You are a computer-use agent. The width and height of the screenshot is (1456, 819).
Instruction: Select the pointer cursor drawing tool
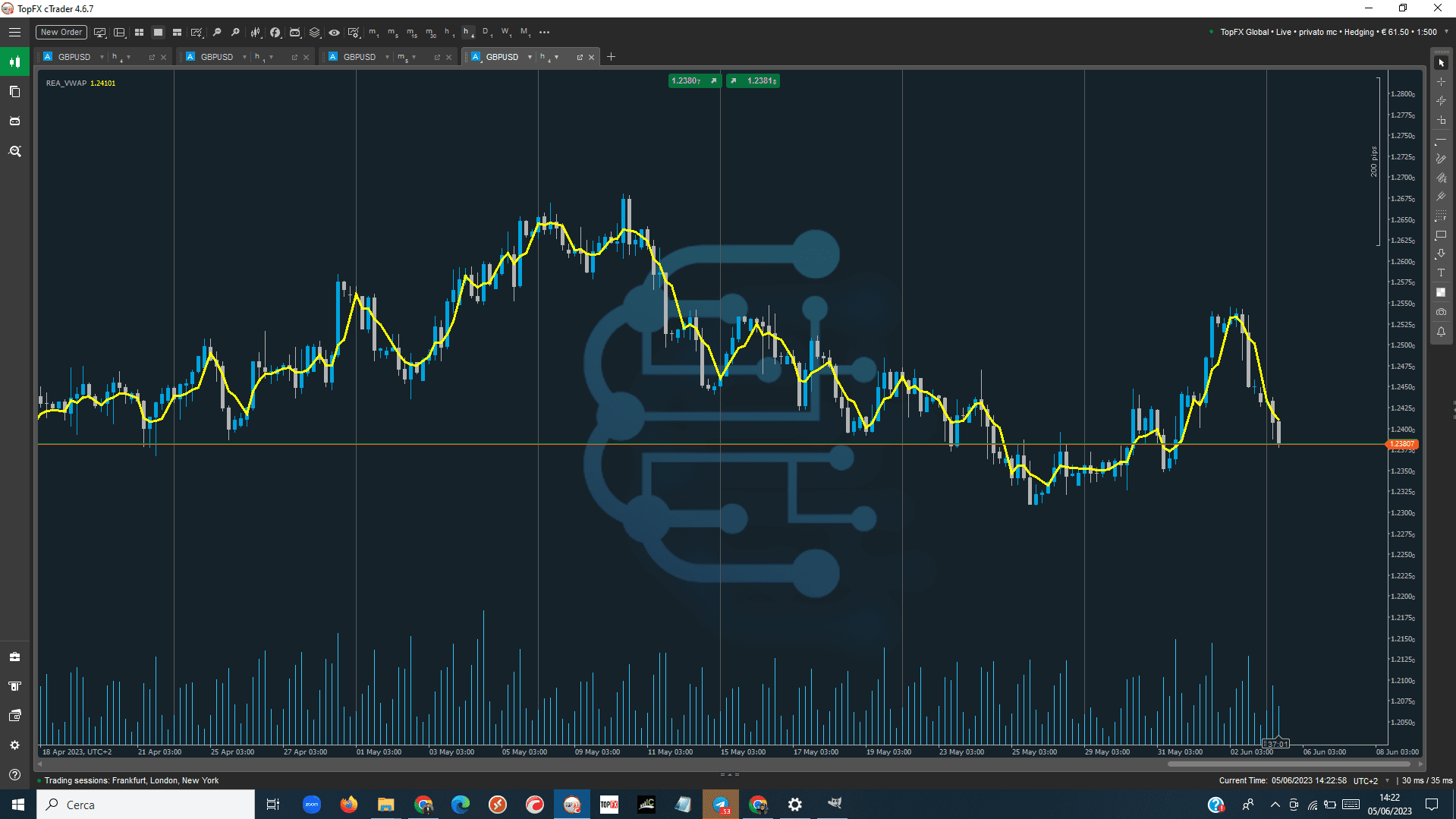pyautogui.click(x=1441, y=63)
